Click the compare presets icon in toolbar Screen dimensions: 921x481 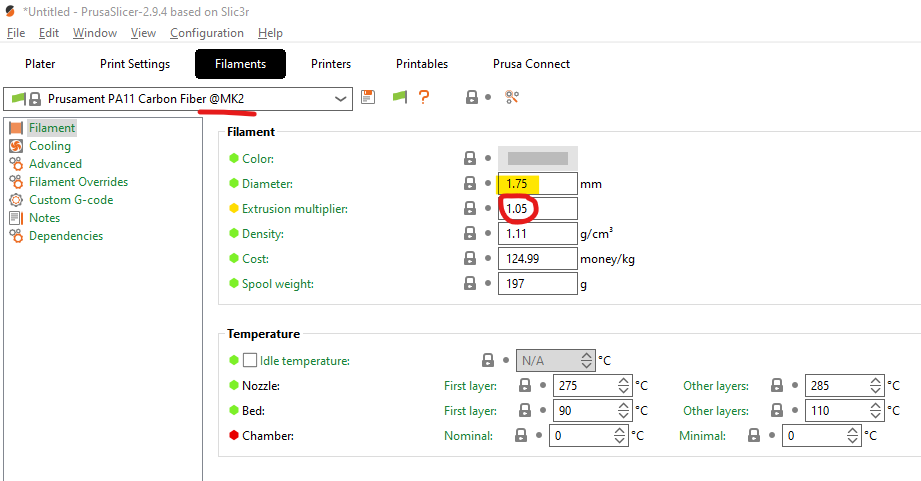point(512,97)
